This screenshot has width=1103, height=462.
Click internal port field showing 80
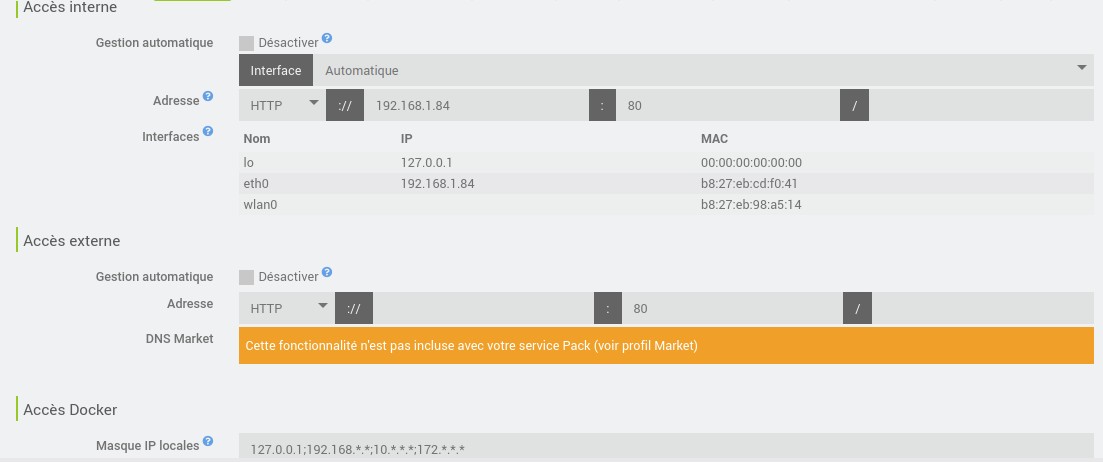click(x=728, y=105)
